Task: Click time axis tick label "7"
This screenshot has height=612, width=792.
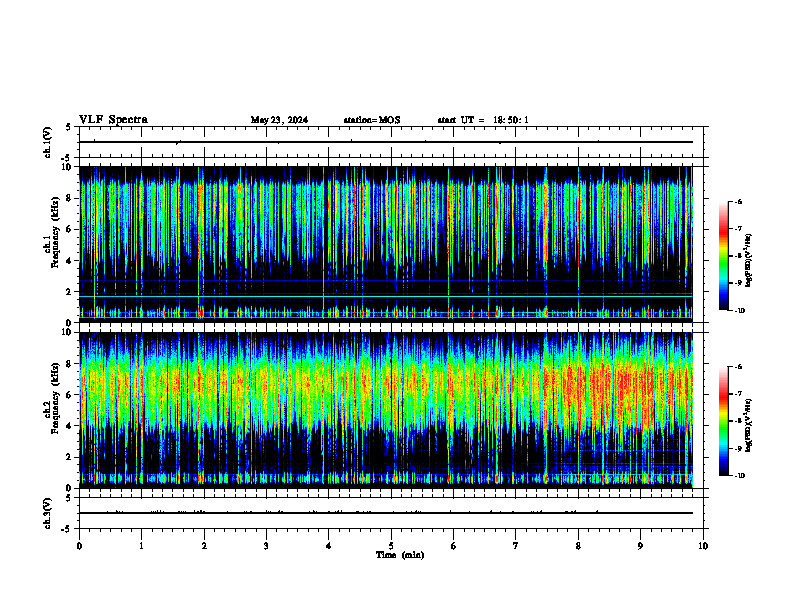Action: (516, 546)
